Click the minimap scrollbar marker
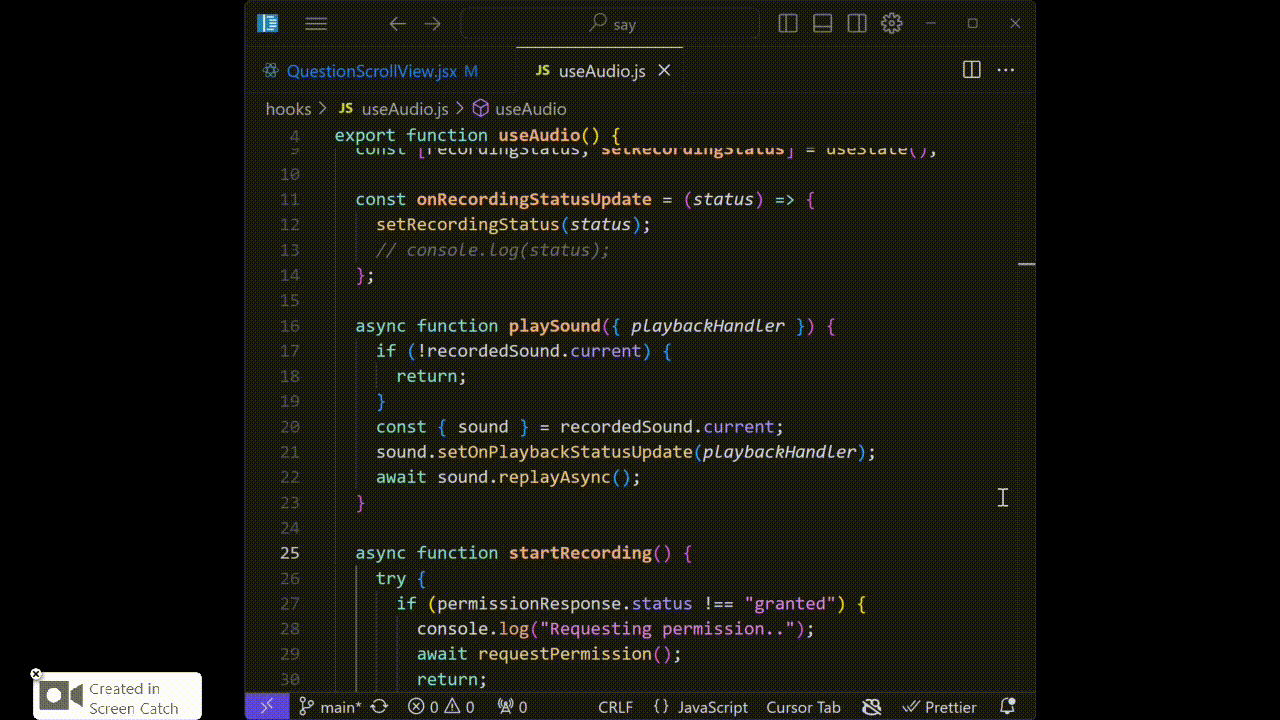The height and width of the screenshot is (720, 1280). click(1026, 265)
